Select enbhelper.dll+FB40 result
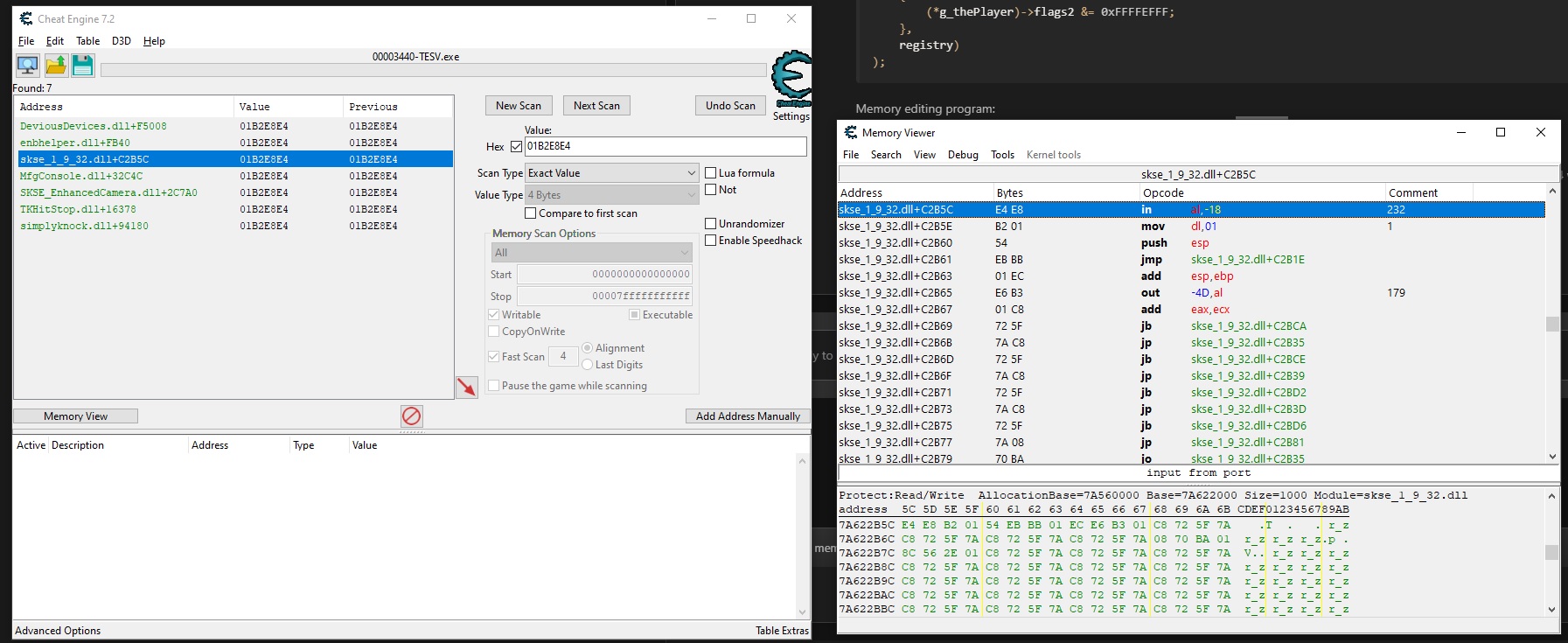This screenshot has width=1568, height=643. (235, 143)
